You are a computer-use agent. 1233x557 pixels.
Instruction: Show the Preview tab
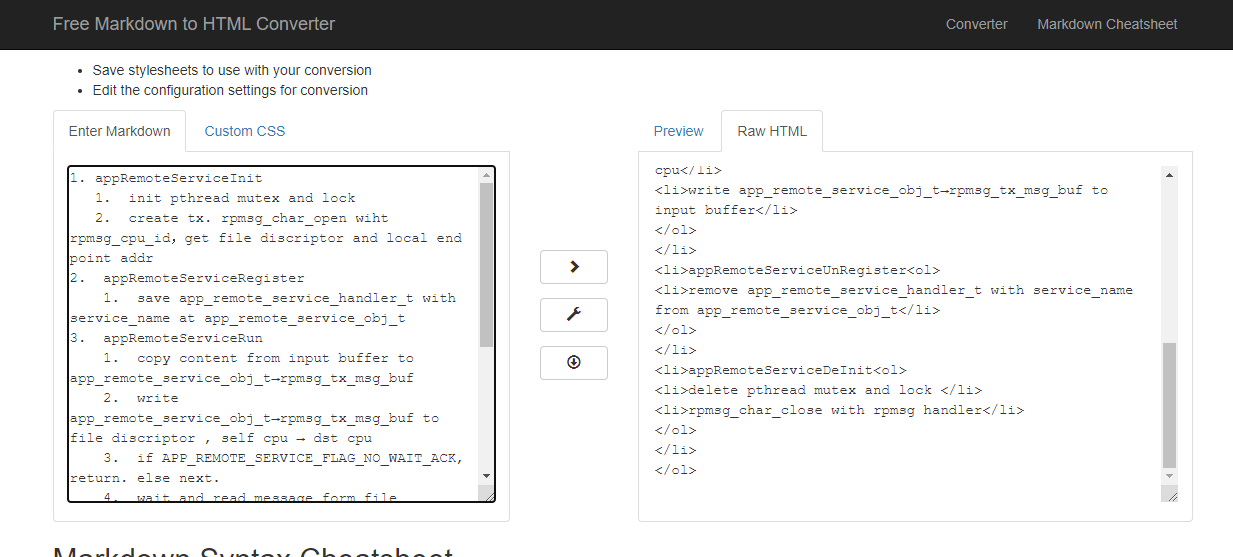coord(679,131)
